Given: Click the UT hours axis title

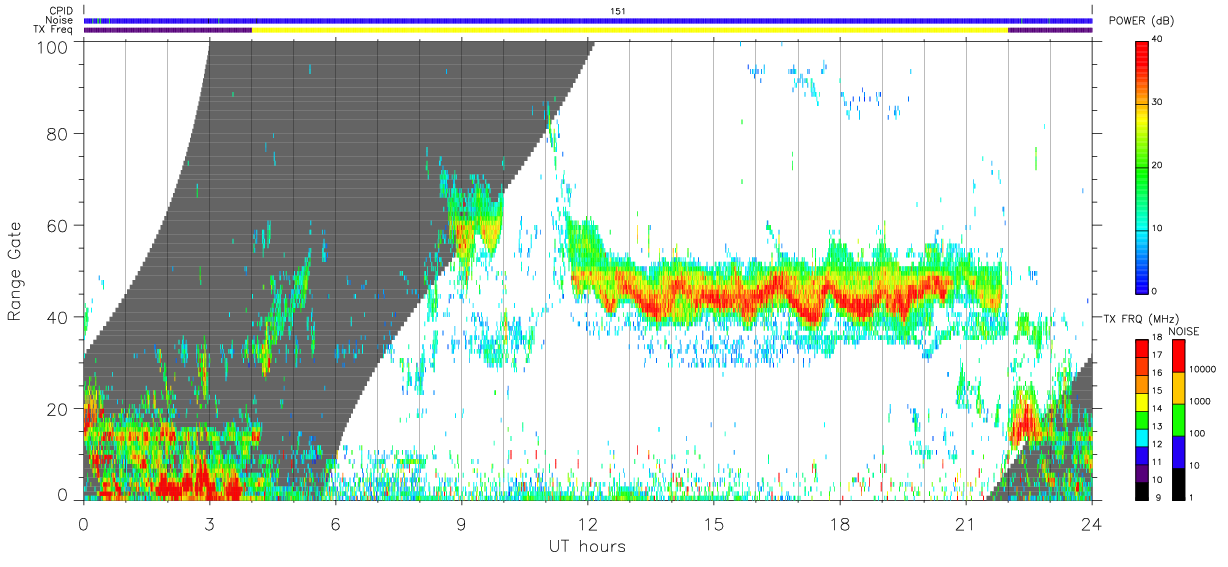Looking at the screenshot, I should tap(586, 546).
